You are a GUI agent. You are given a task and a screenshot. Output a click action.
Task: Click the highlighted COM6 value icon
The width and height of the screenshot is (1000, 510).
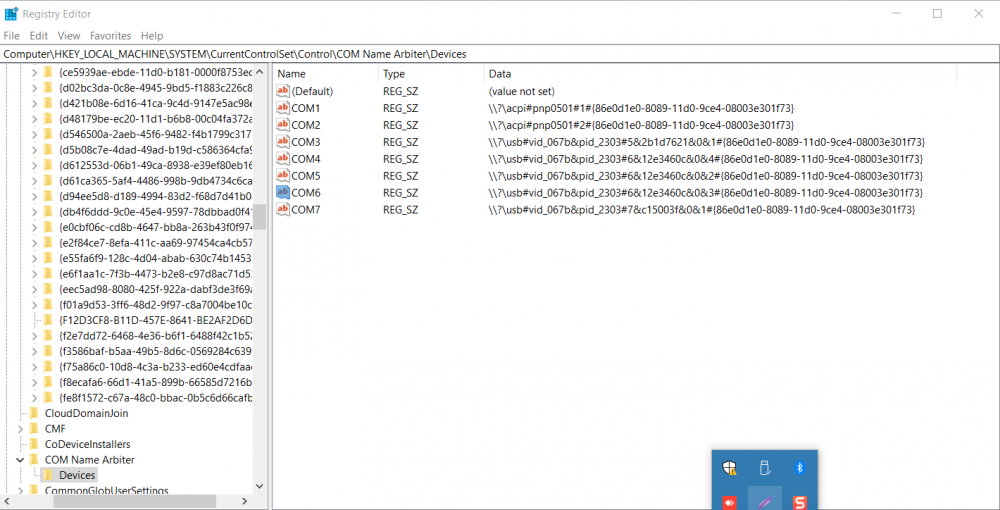[283, 192]
